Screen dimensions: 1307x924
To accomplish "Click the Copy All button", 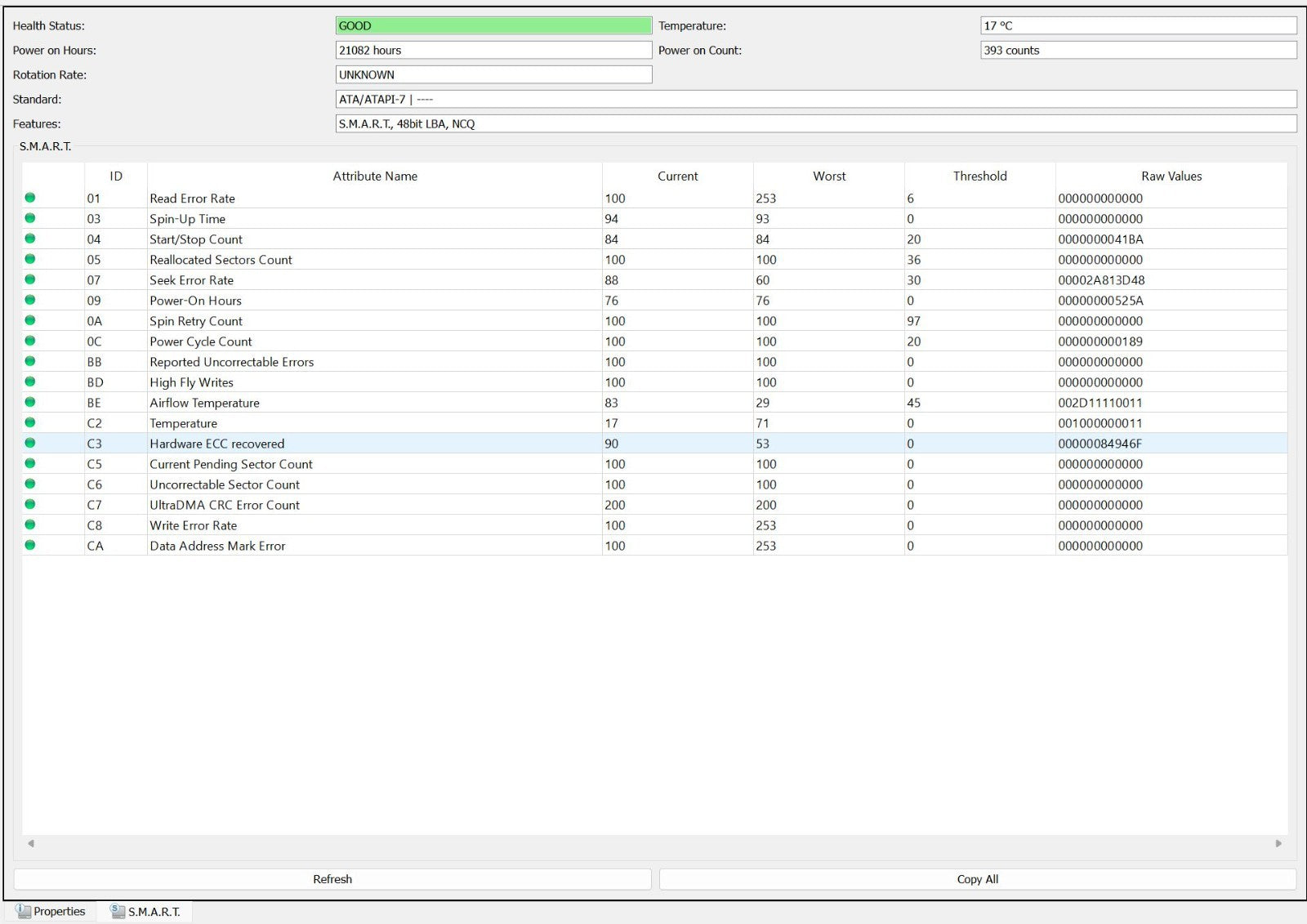I will 978,879.
